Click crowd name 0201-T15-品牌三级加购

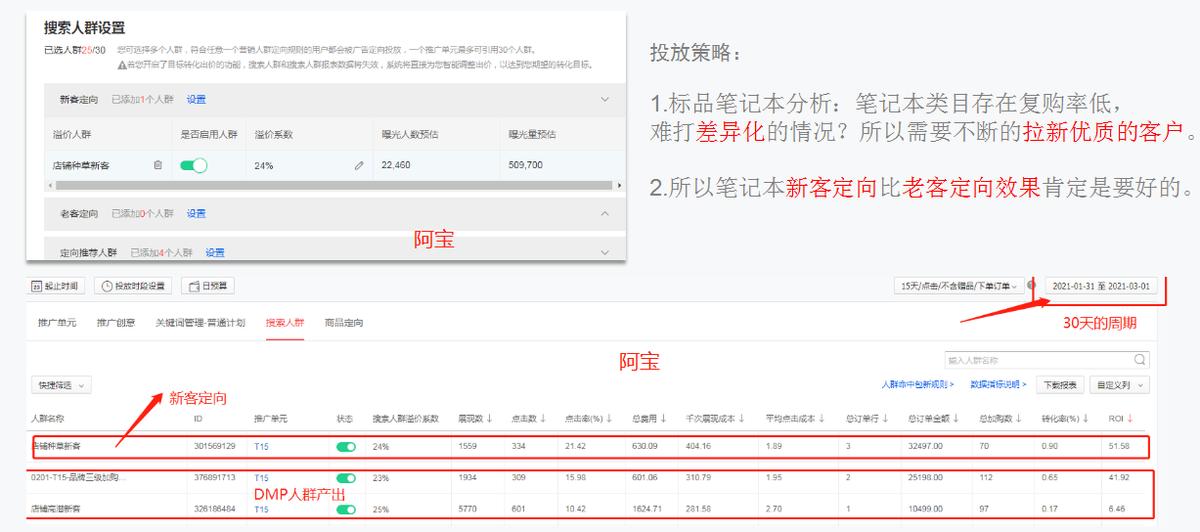point(79,478)
